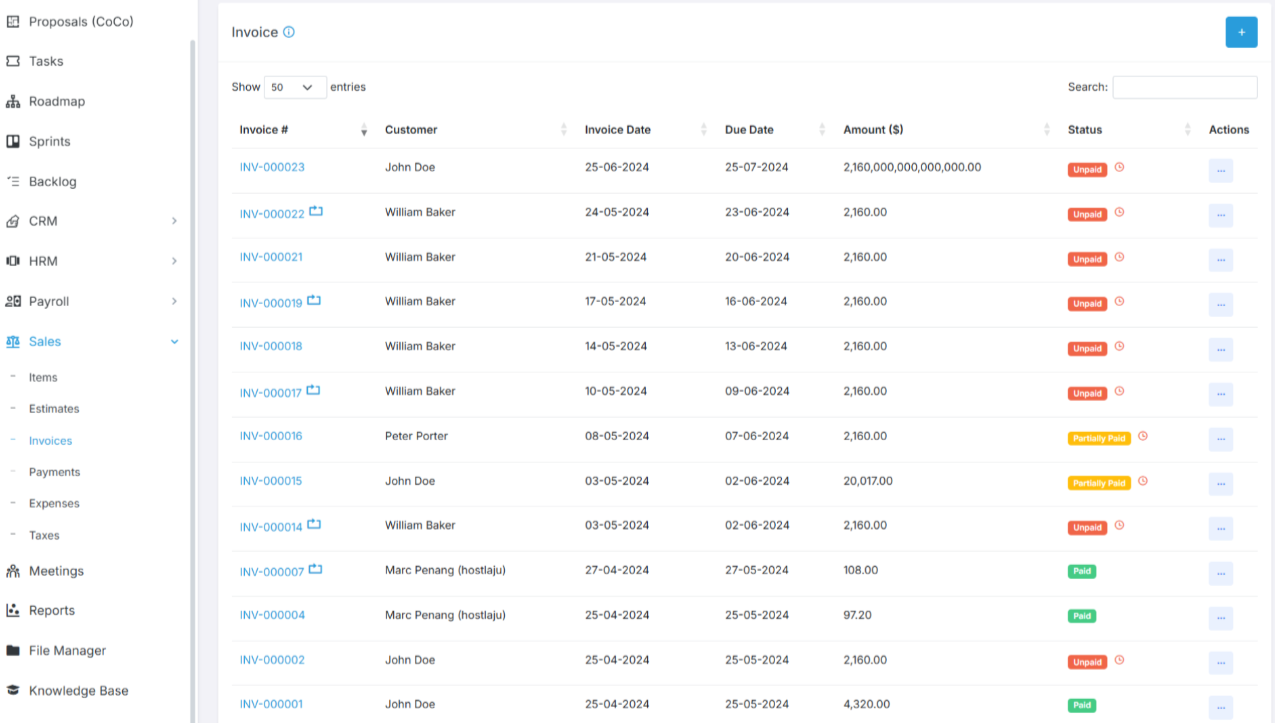
Task: Click the recurring icon next to INV-000022
Action: 316,211
